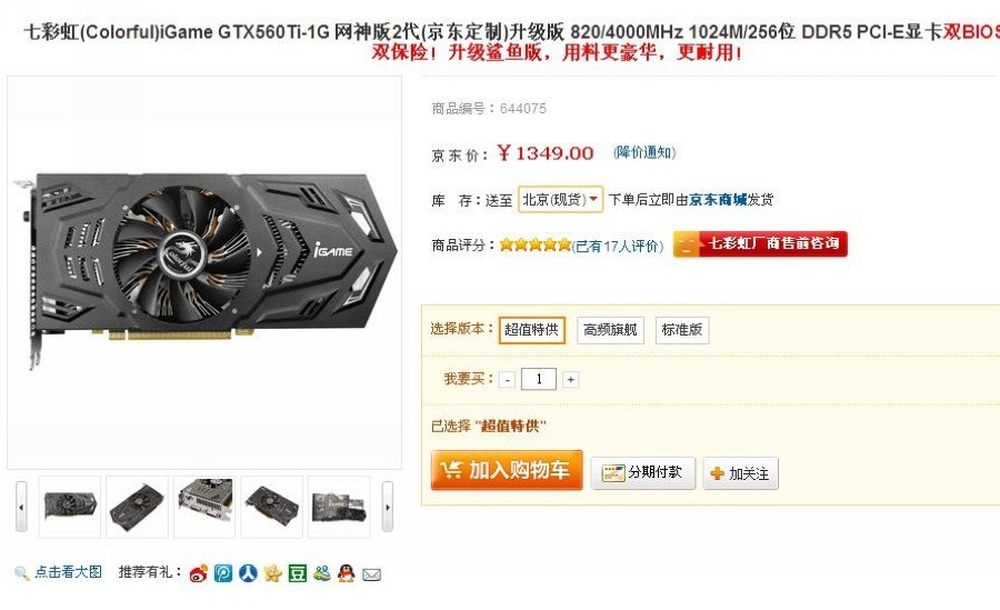Share via Tencent Weibo blue icon

pos(223,573)
